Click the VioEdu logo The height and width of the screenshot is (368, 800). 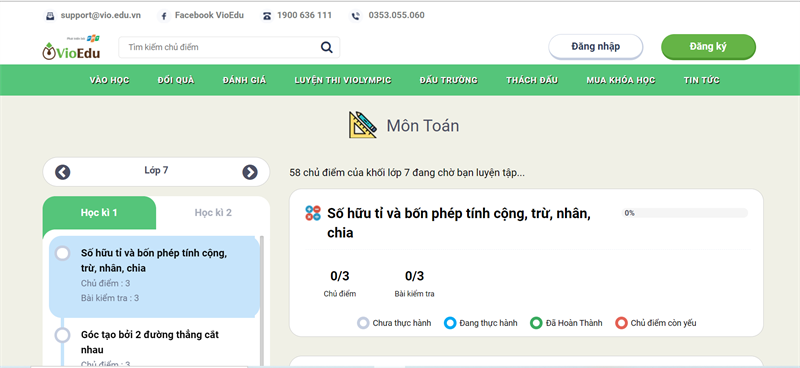[71, 48]
